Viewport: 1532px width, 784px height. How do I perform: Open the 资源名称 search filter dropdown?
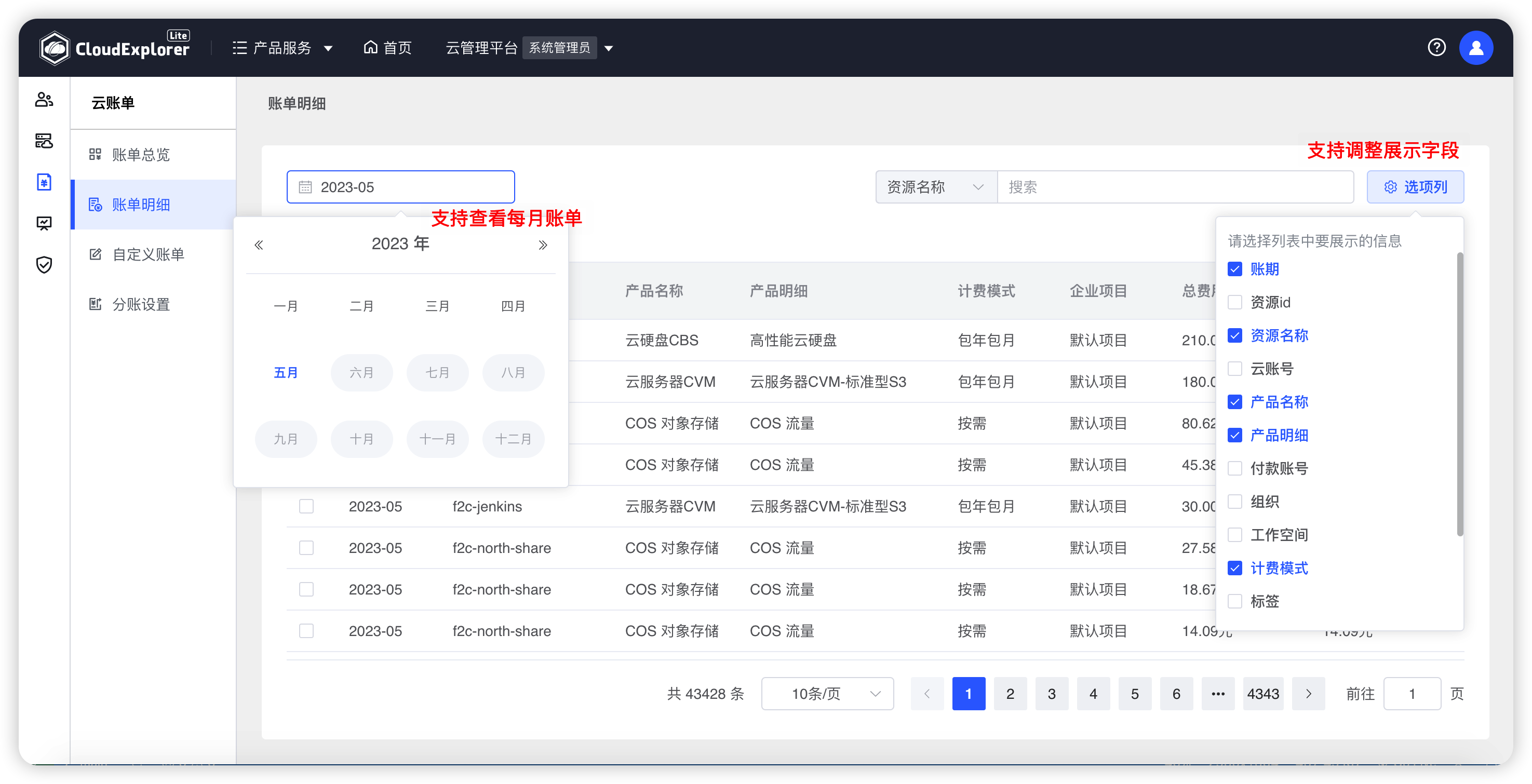coord(935,186)
